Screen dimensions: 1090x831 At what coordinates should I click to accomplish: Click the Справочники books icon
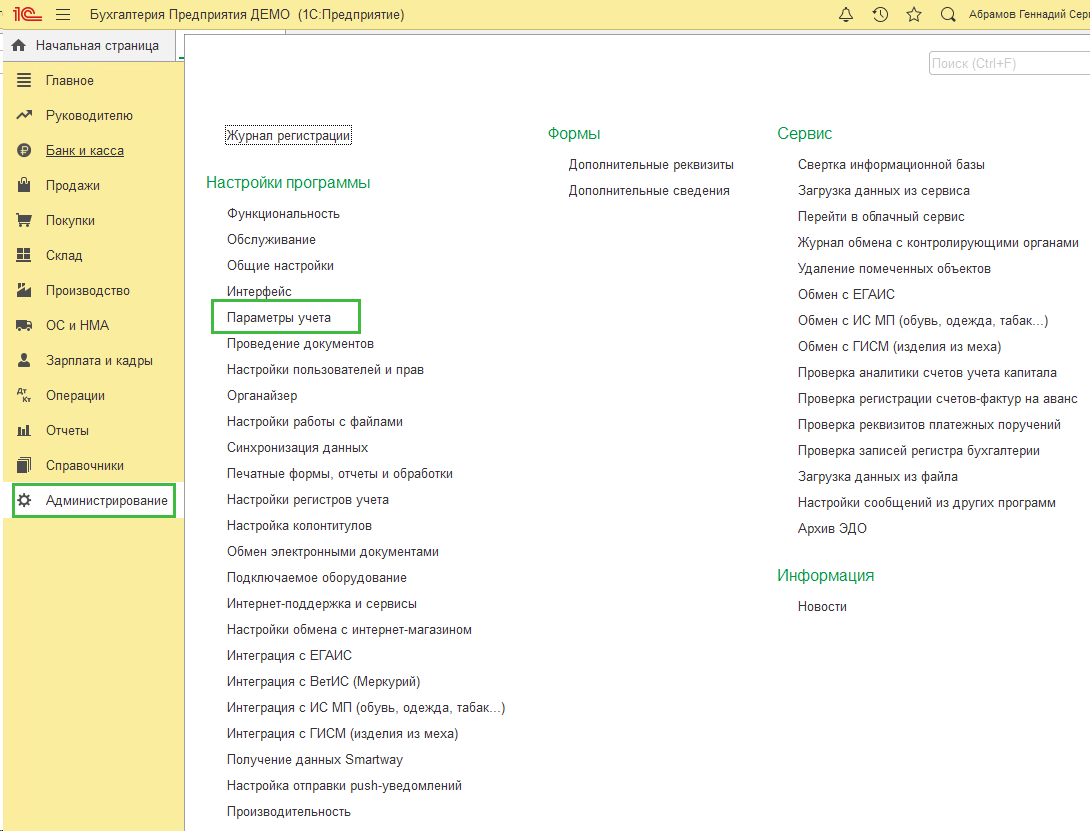tap(24, 465)
